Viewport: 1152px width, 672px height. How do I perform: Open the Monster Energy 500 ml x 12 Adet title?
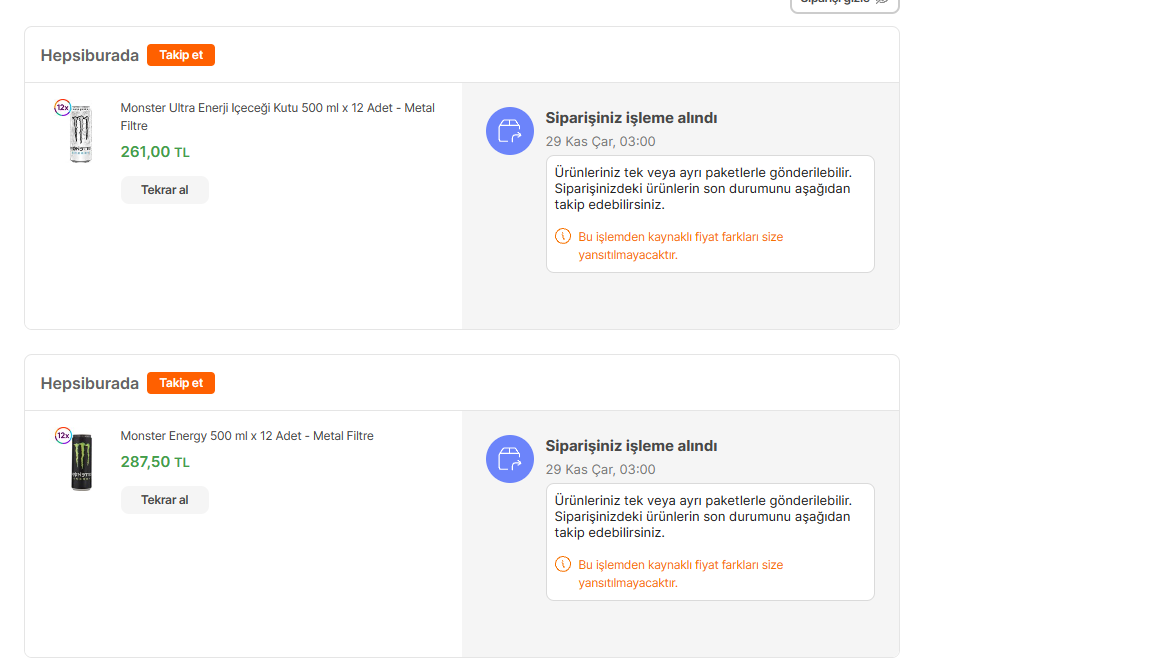[247, 436]
